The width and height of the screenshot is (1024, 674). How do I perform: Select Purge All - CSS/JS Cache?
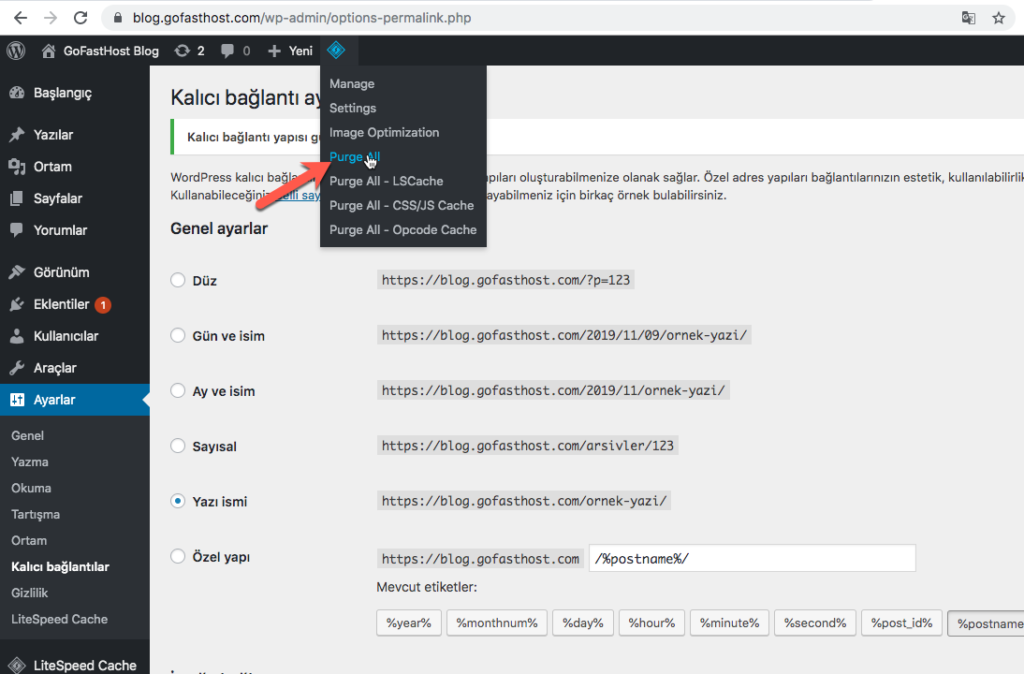401,205
